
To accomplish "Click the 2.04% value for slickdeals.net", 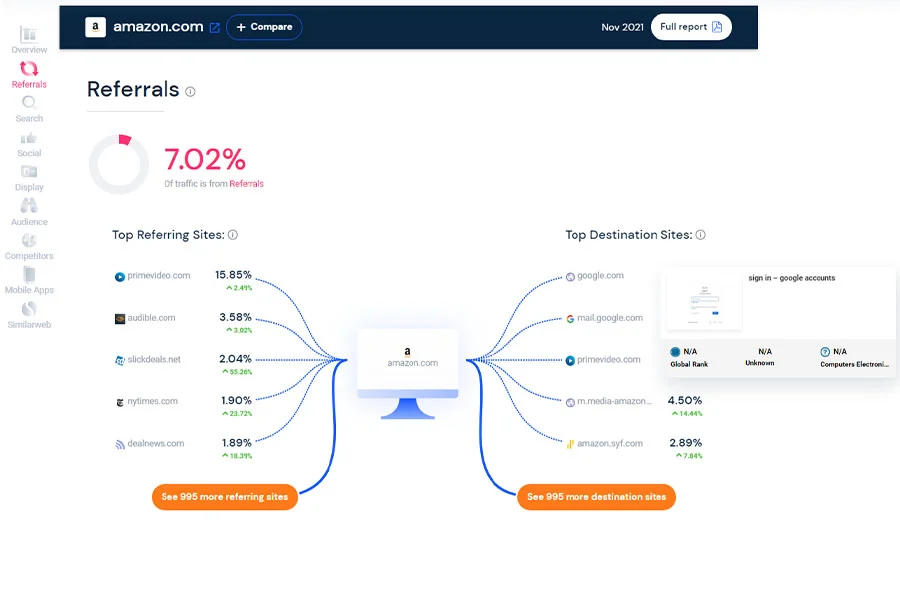I will point(235,359).
